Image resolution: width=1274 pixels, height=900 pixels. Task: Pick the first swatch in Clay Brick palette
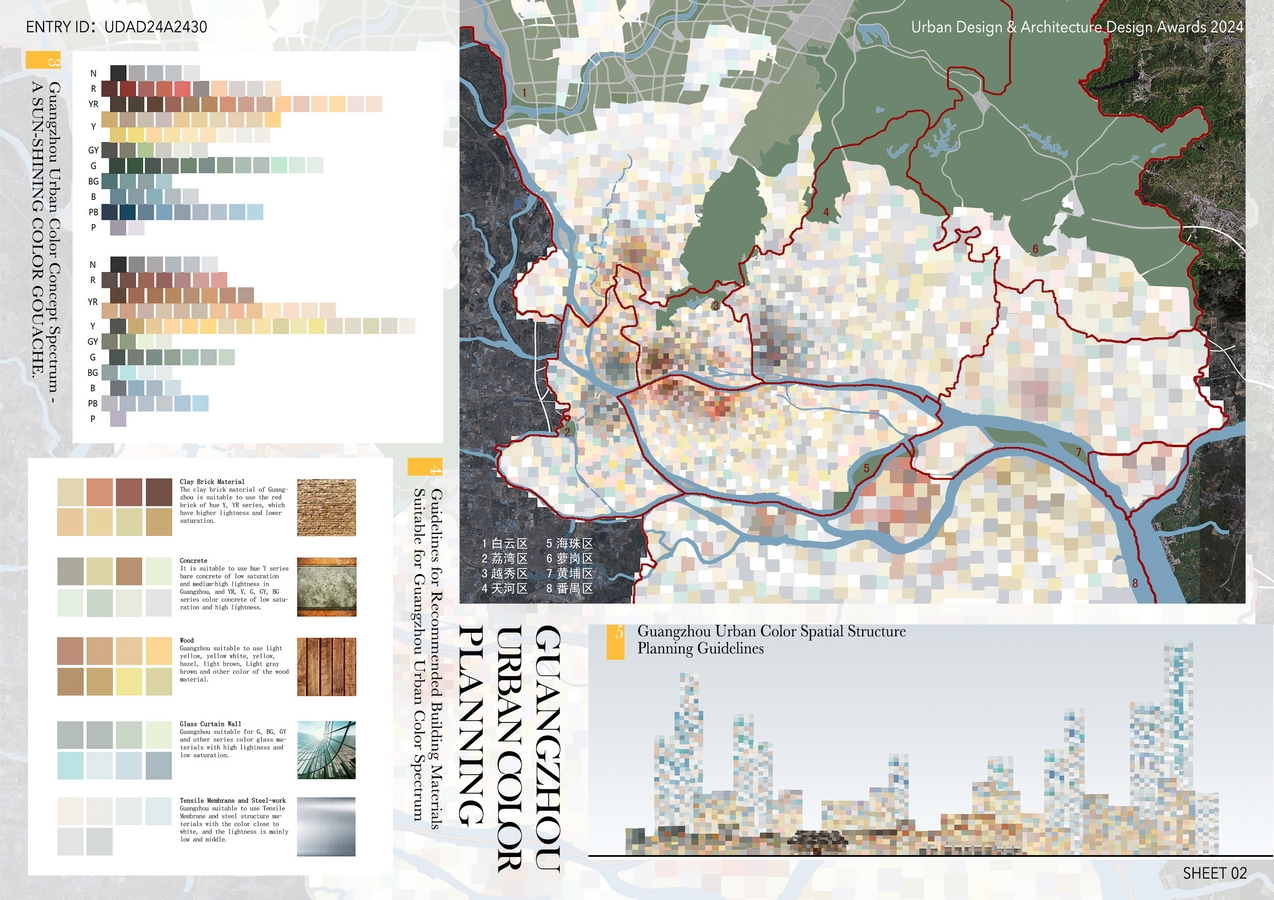71,492
